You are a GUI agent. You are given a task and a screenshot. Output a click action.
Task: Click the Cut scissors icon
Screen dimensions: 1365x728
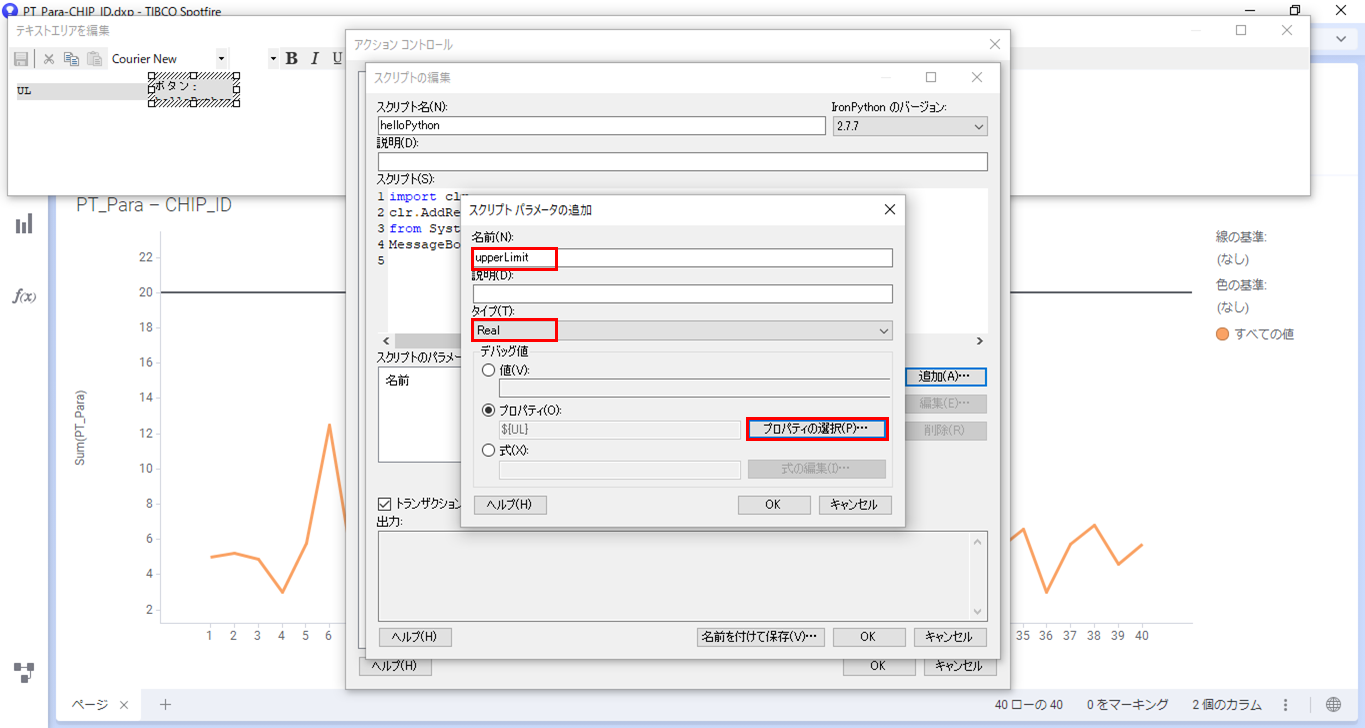48,59
